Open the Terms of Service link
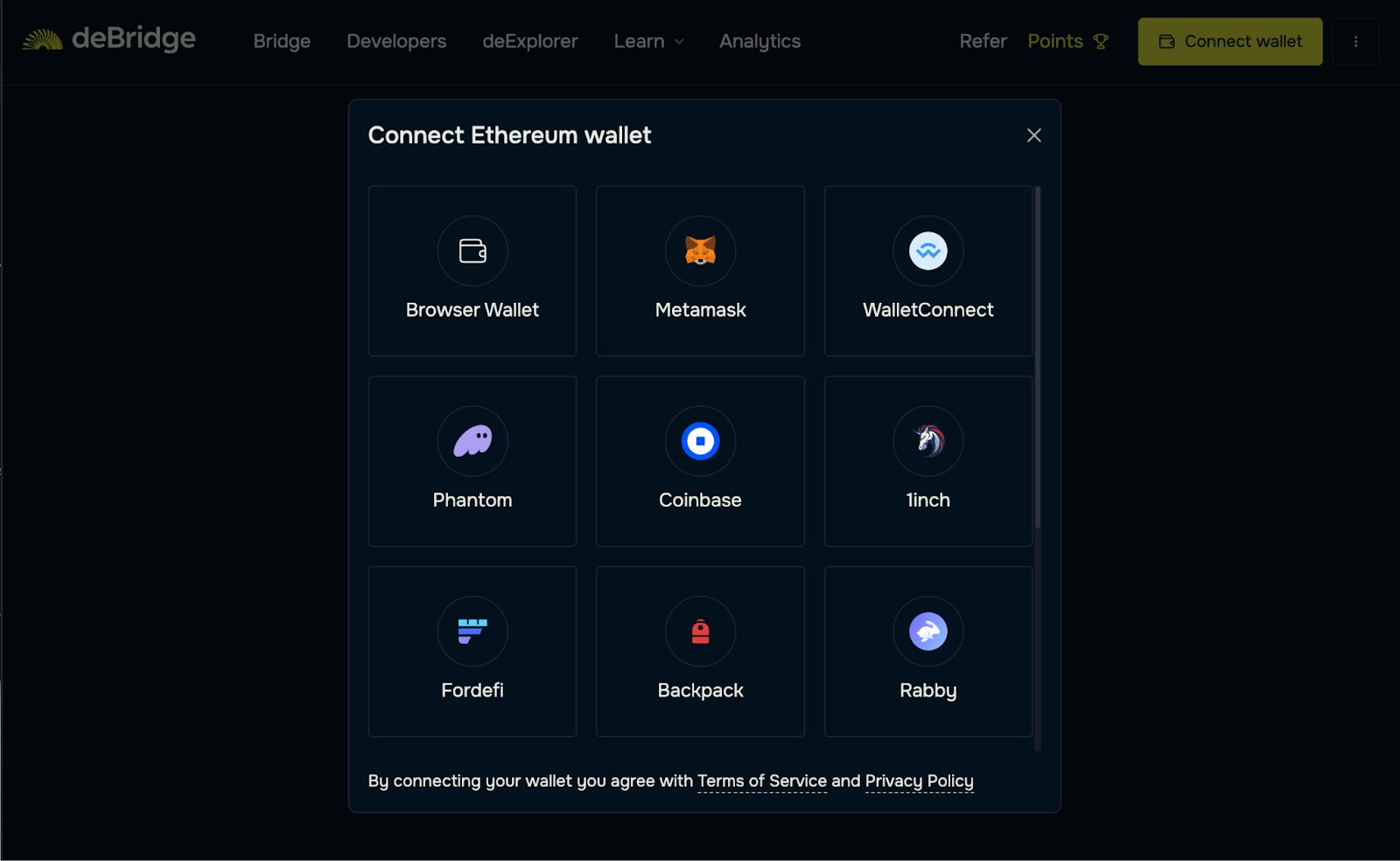The height and width of the screenshot is (861, 1400). tap(761, 780)
